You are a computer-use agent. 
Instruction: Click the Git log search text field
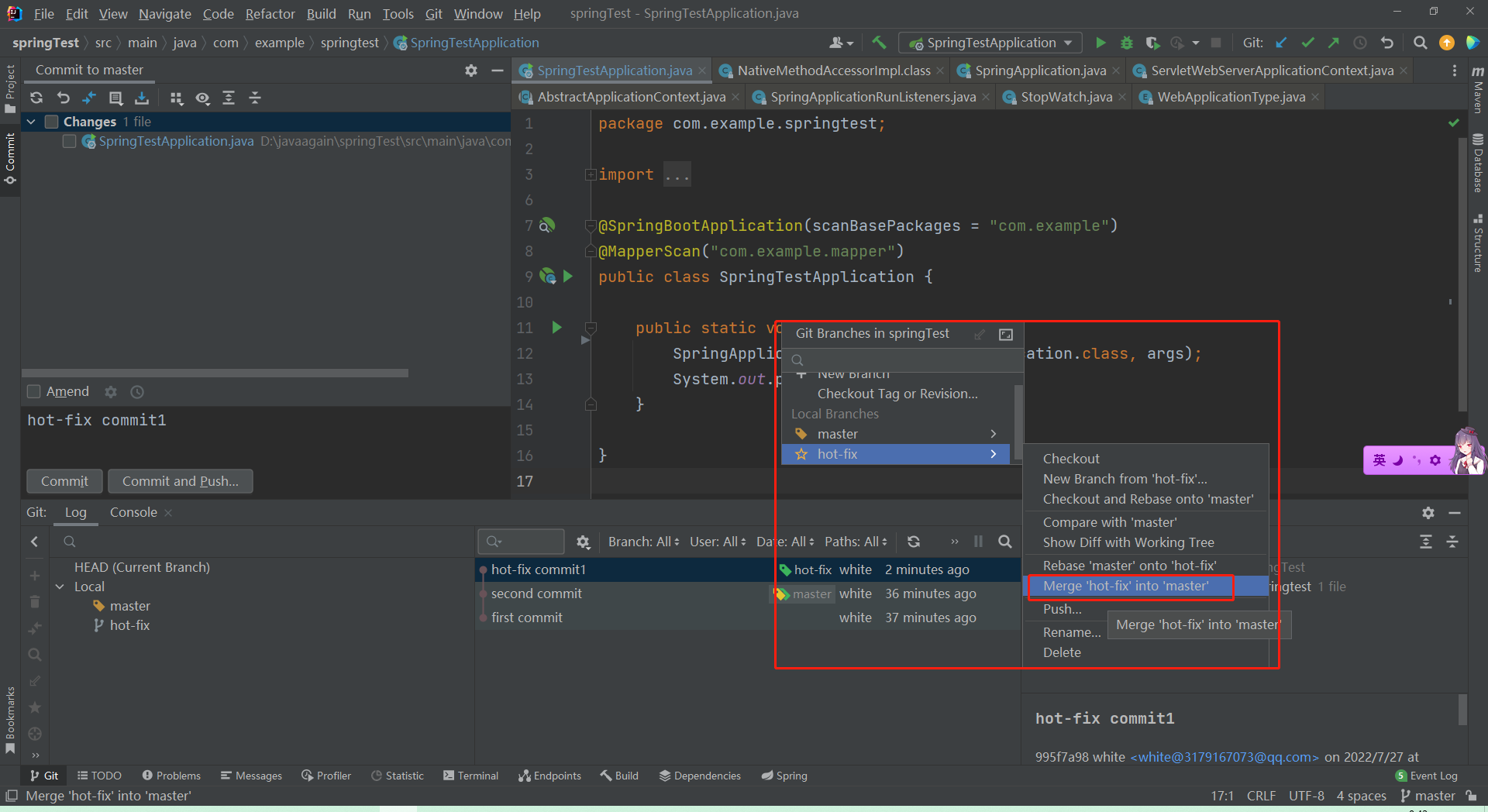pos(521,542)
